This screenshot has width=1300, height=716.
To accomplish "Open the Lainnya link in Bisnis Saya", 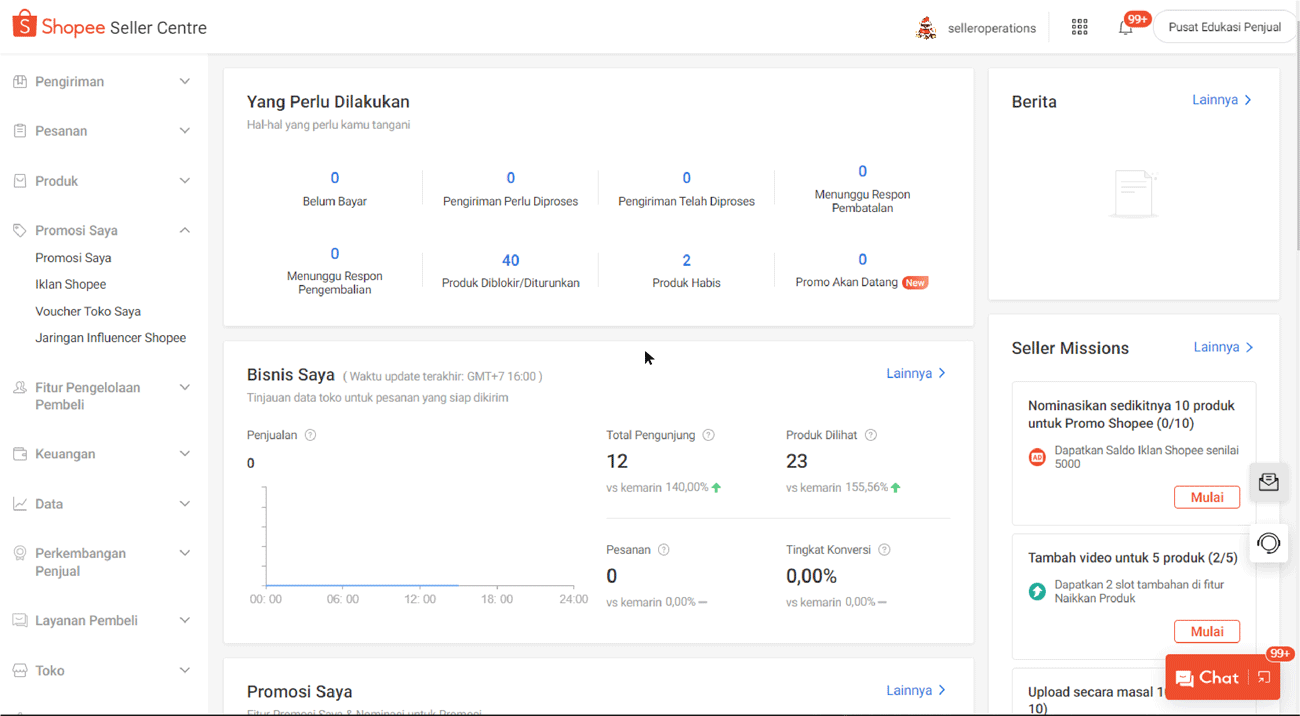I will 915,373.
